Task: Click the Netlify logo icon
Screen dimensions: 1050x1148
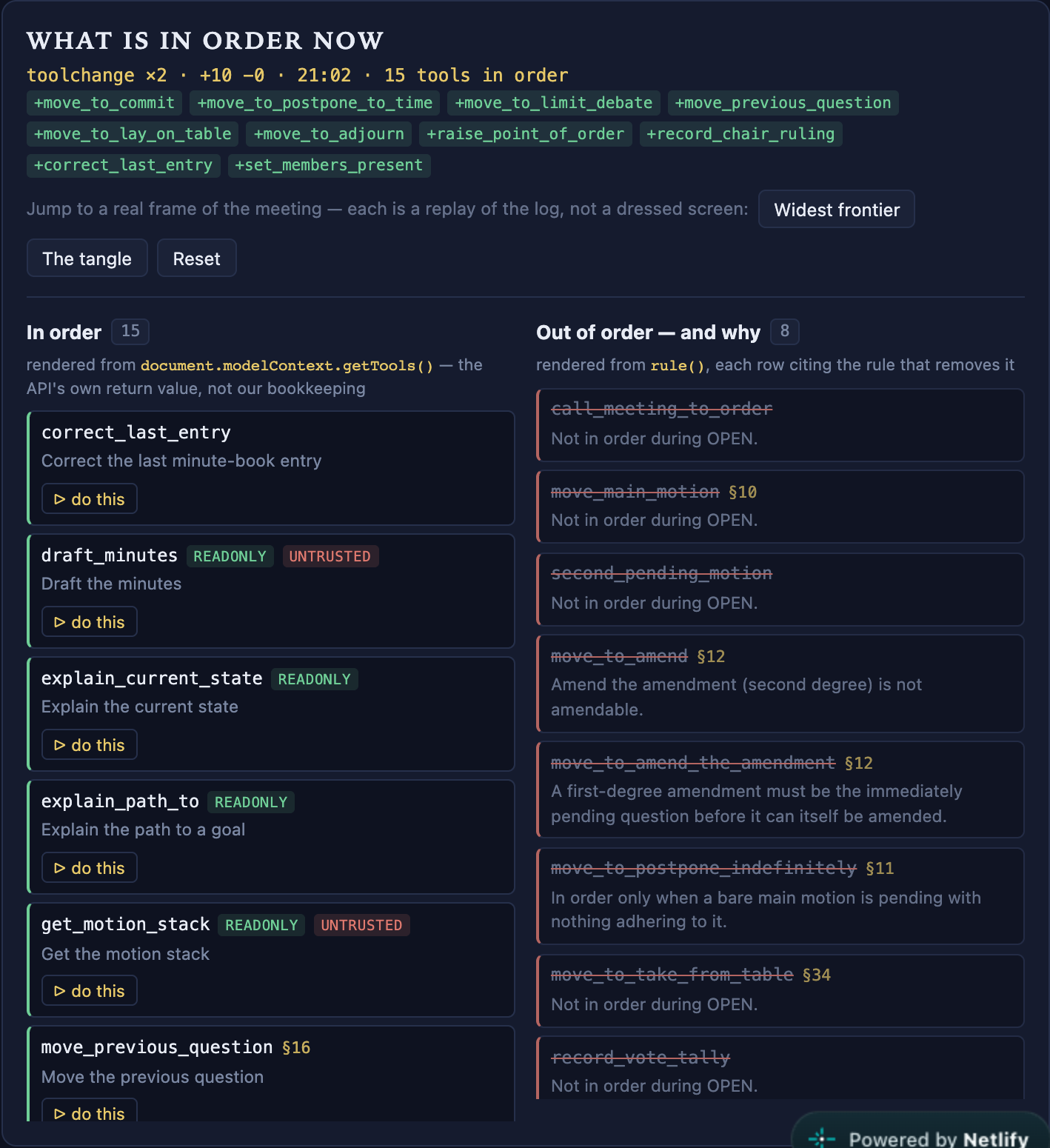Action: pos(822,1138)
